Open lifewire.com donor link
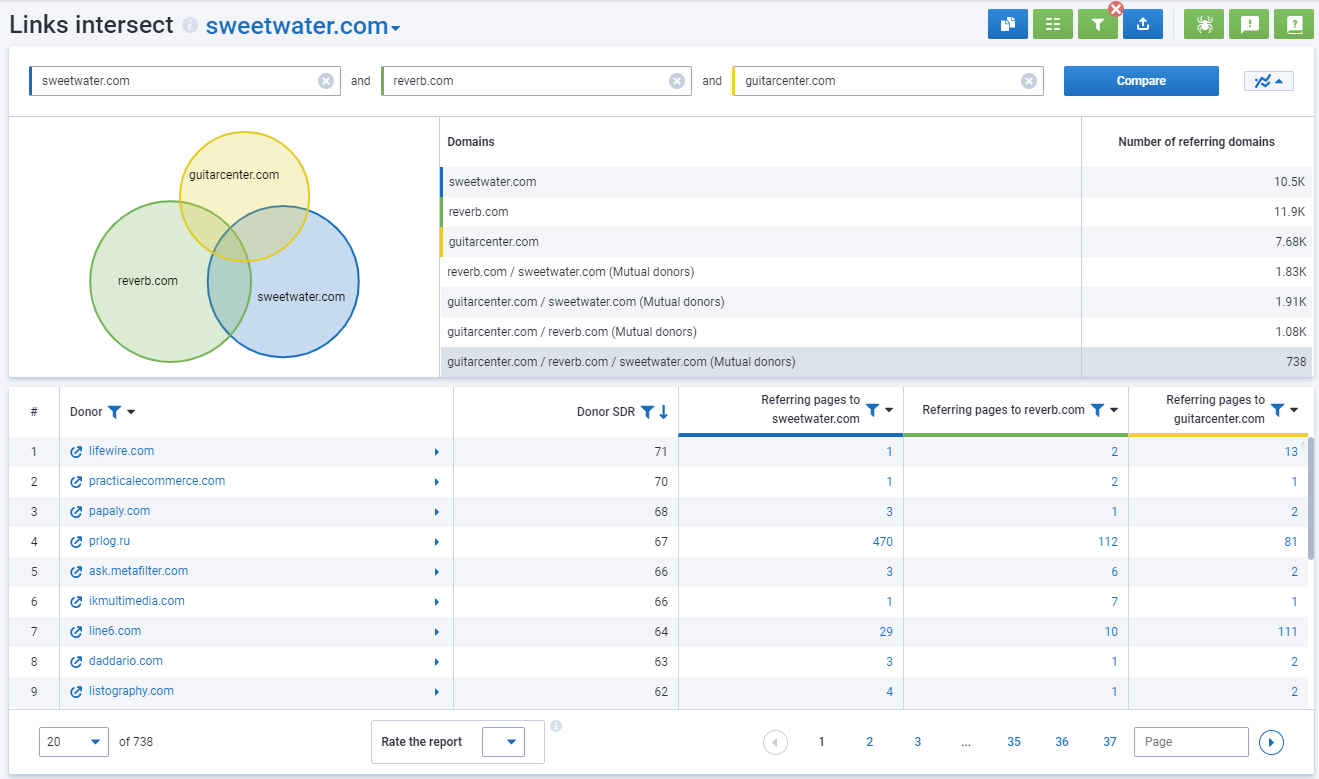The image size is (1319, 779). 121,451
